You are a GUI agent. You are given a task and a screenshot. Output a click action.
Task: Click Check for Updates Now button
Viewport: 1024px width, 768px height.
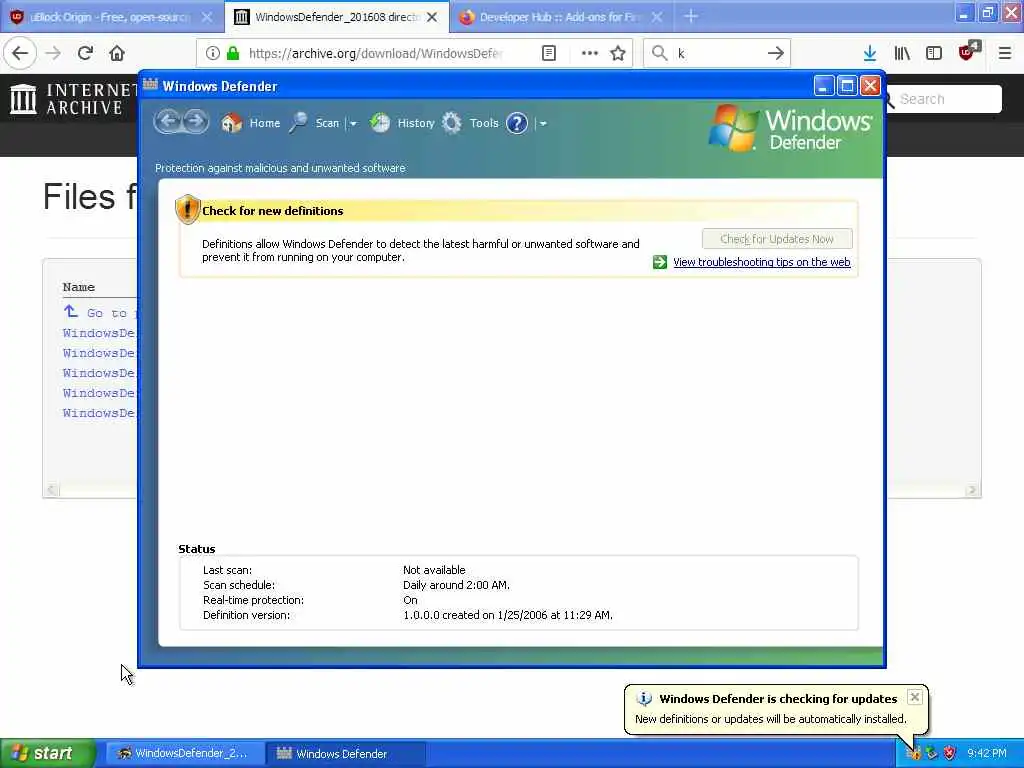[x=776, y=239]
